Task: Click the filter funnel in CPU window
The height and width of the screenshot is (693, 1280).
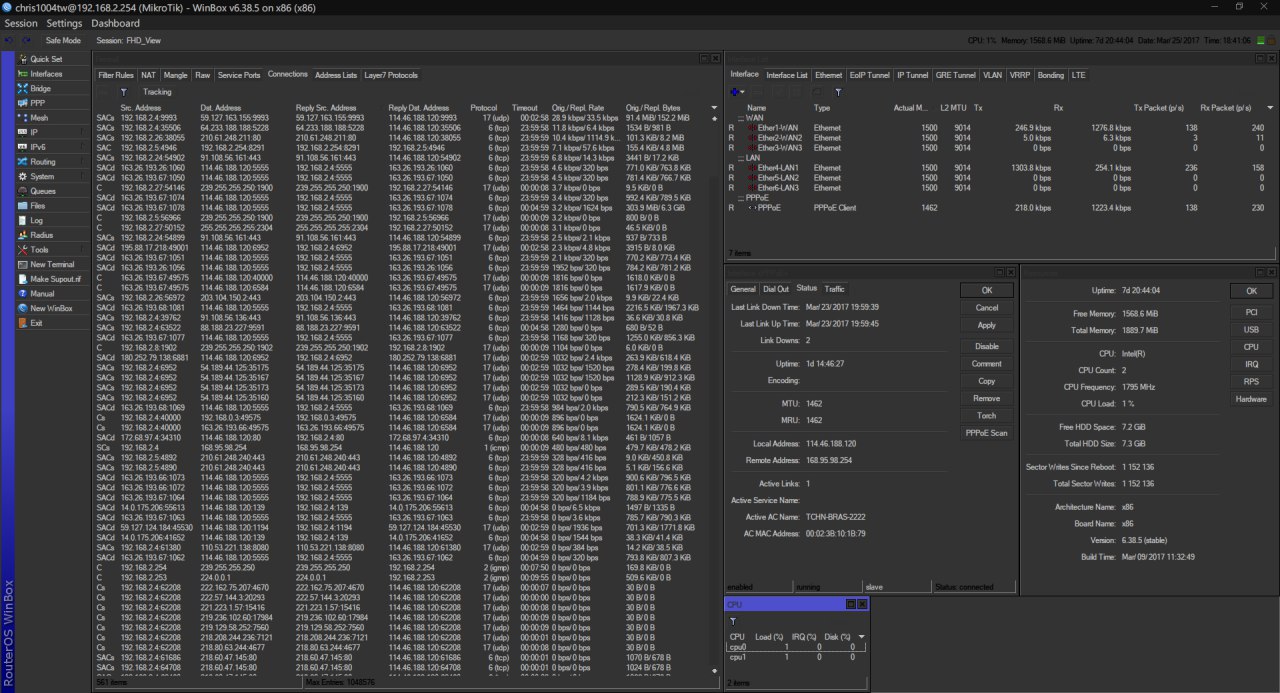Action: pos(733,621)
